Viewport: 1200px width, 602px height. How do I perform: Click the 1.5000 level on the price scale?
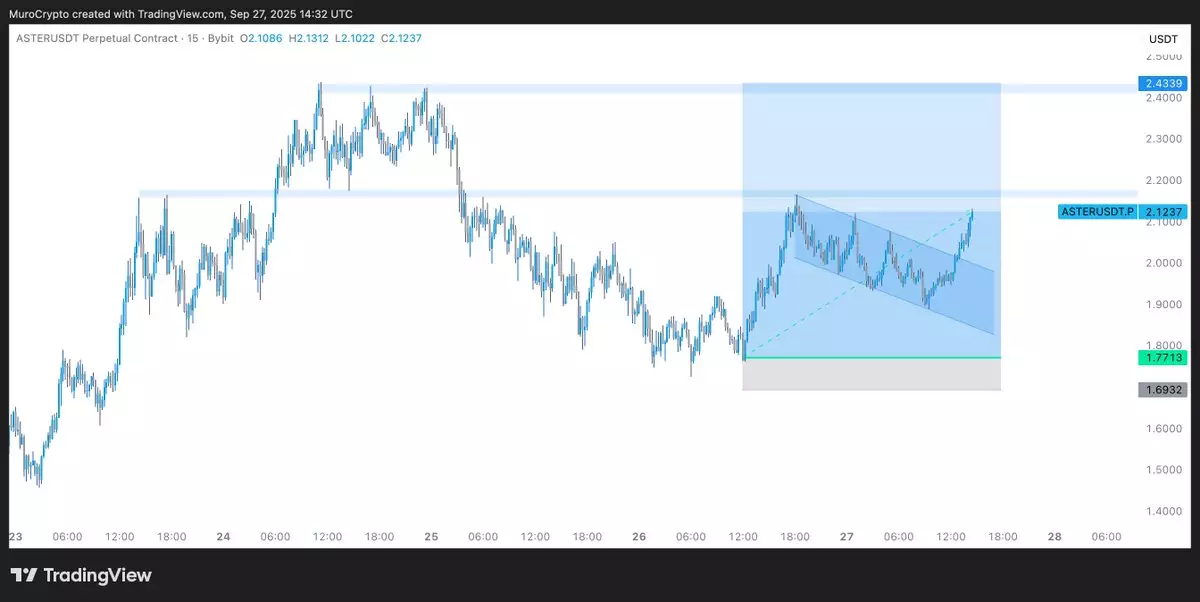[x=1162, y=470]
